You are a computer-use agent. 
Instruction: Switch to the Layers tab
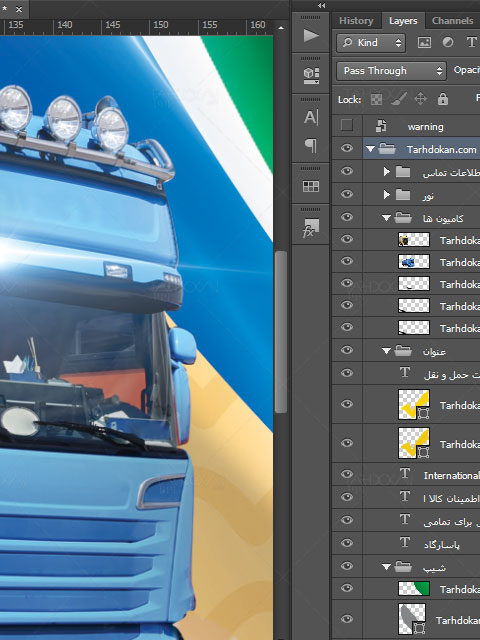point(403,20)
